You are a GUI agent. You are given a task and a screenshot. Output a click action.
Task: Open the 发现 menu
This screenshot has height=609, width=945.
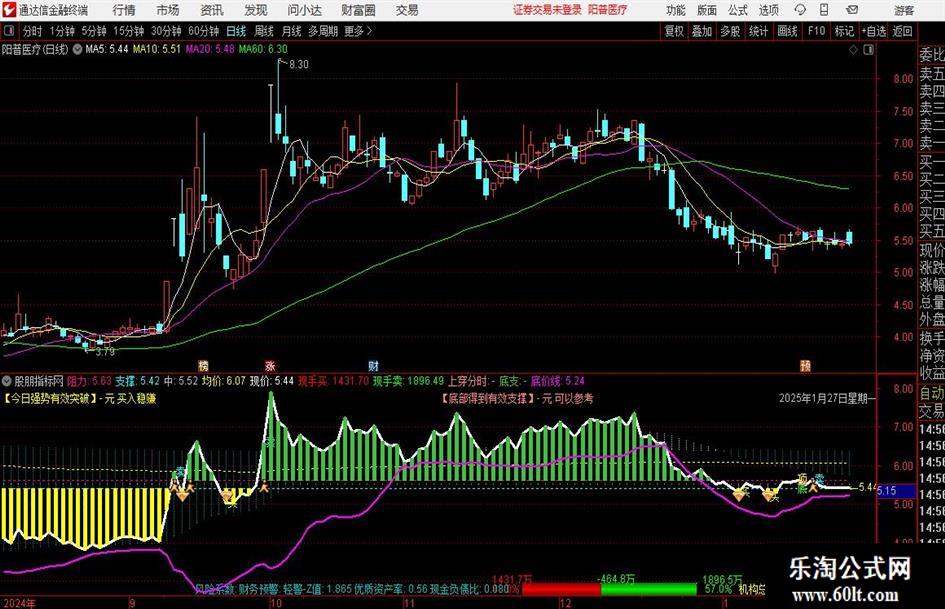(256, 10)
